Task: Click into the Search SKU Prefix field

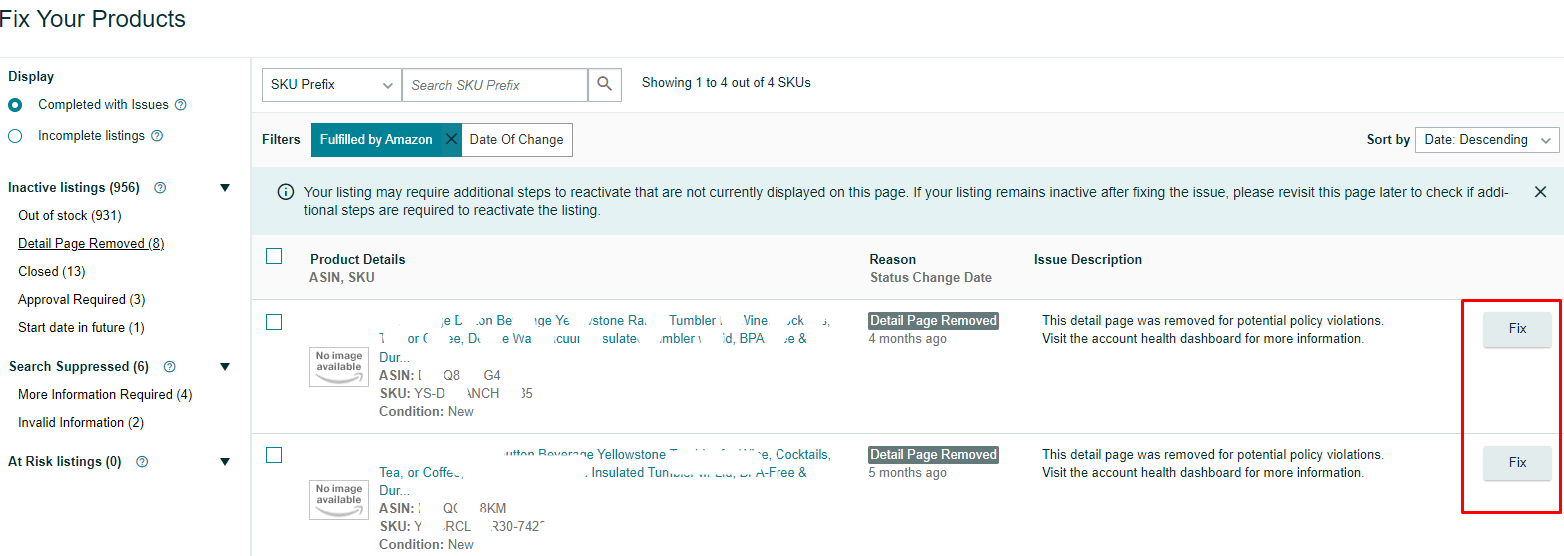Action: point(495,85)
